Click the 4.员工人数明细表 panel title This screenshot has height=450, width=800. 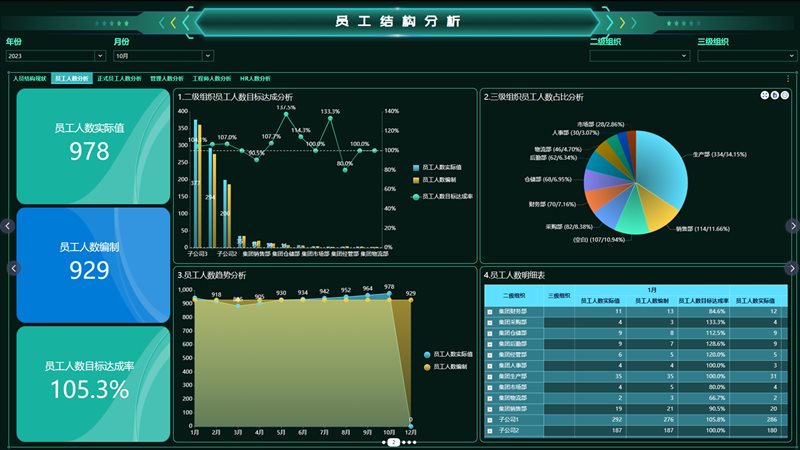(x=514, y=276)
